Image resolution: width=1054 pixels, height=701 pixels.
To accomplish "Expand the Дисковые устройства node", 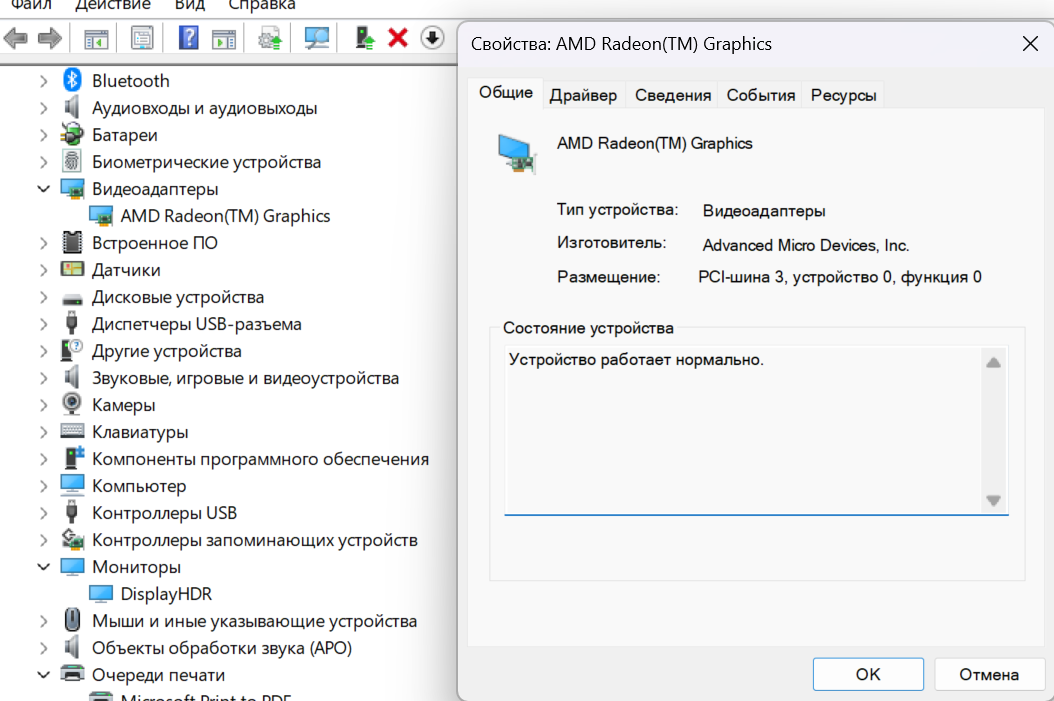I will tap(44, 296).
